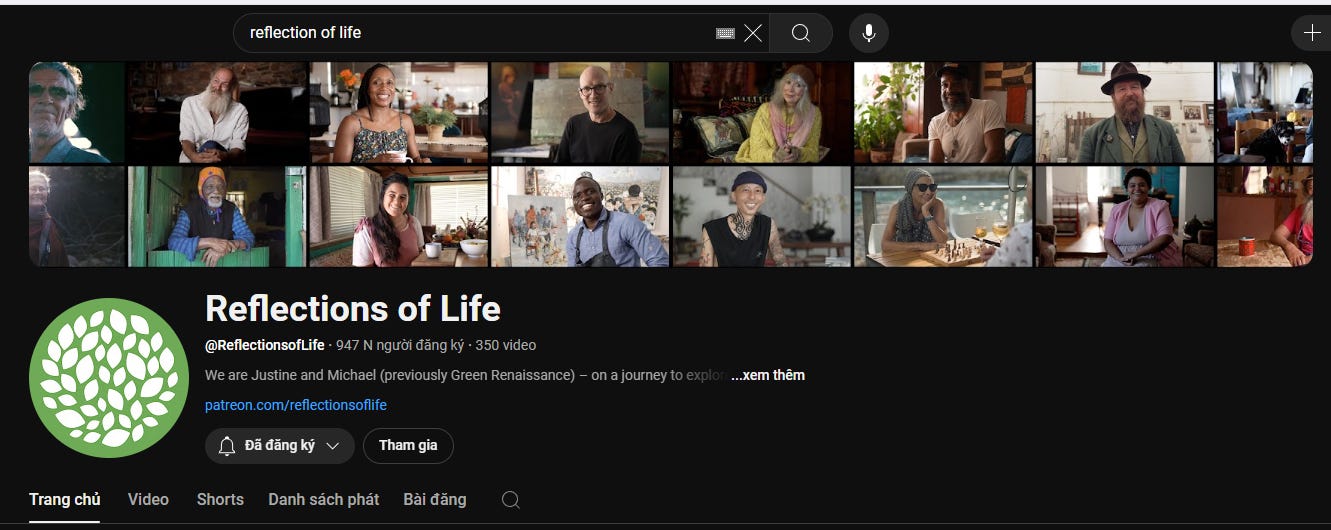Image resolution: width=1331 pixels, height=530 pixels.
Task: Go to the 'Danh sách phát' tab
Action: coord(323,499)
